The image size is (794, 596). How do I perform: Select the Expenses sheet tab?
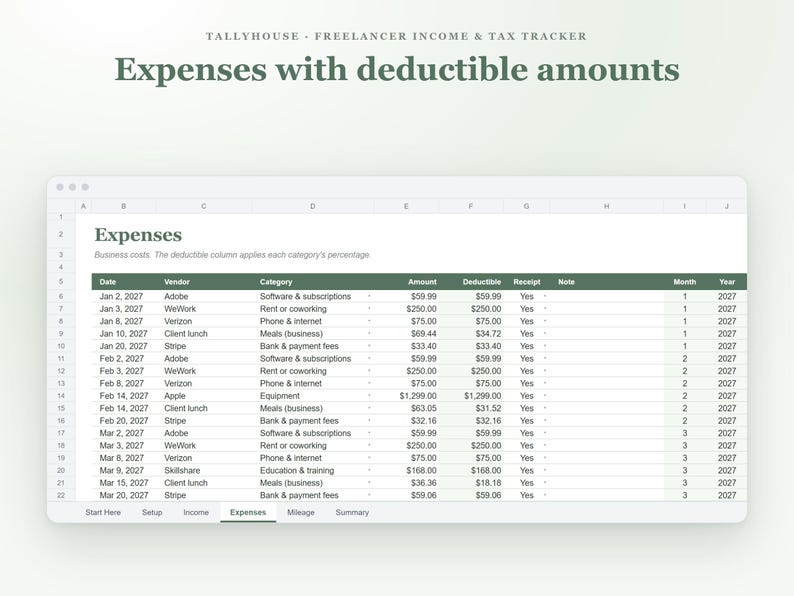coord(248,512)
